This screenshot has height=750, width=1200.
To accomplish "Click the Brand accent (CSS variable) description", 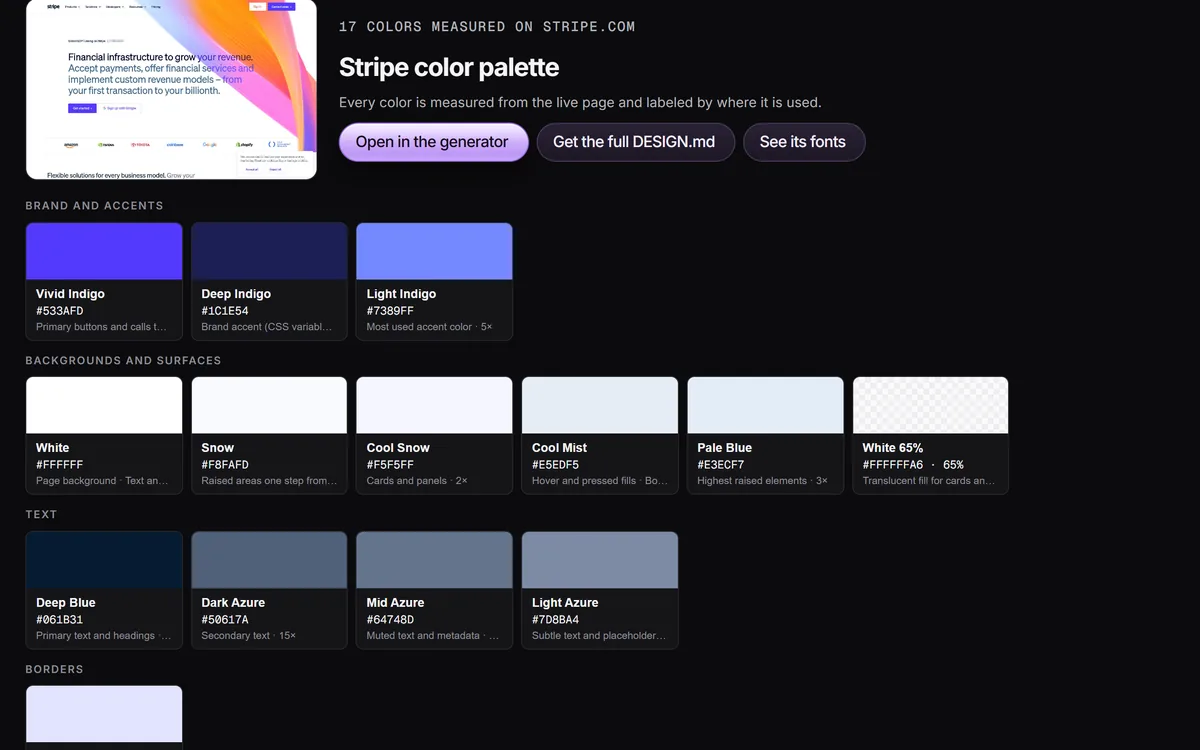I will click(267, 327).
